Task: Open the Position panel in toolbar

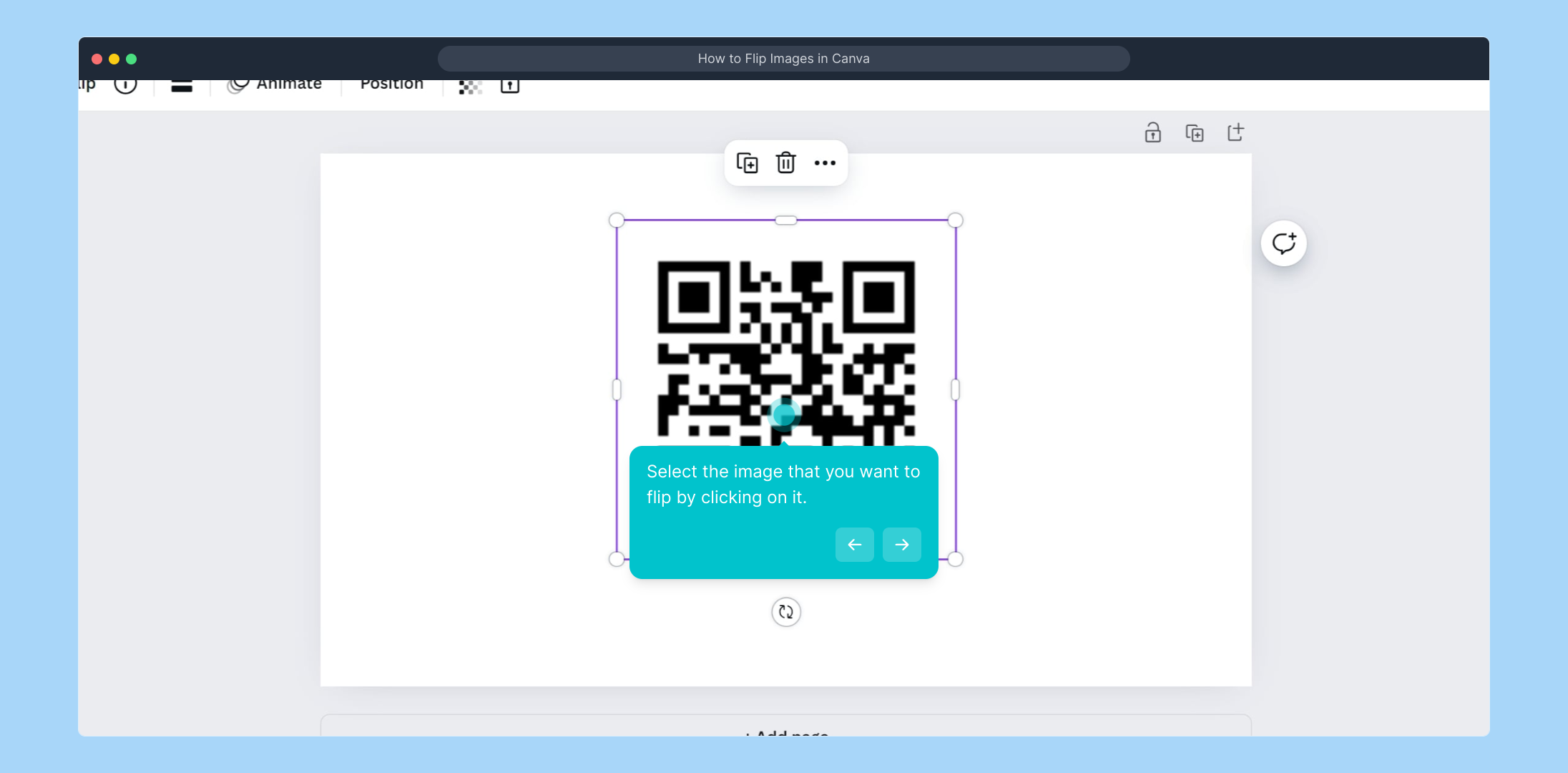Action: coord(391,85)
